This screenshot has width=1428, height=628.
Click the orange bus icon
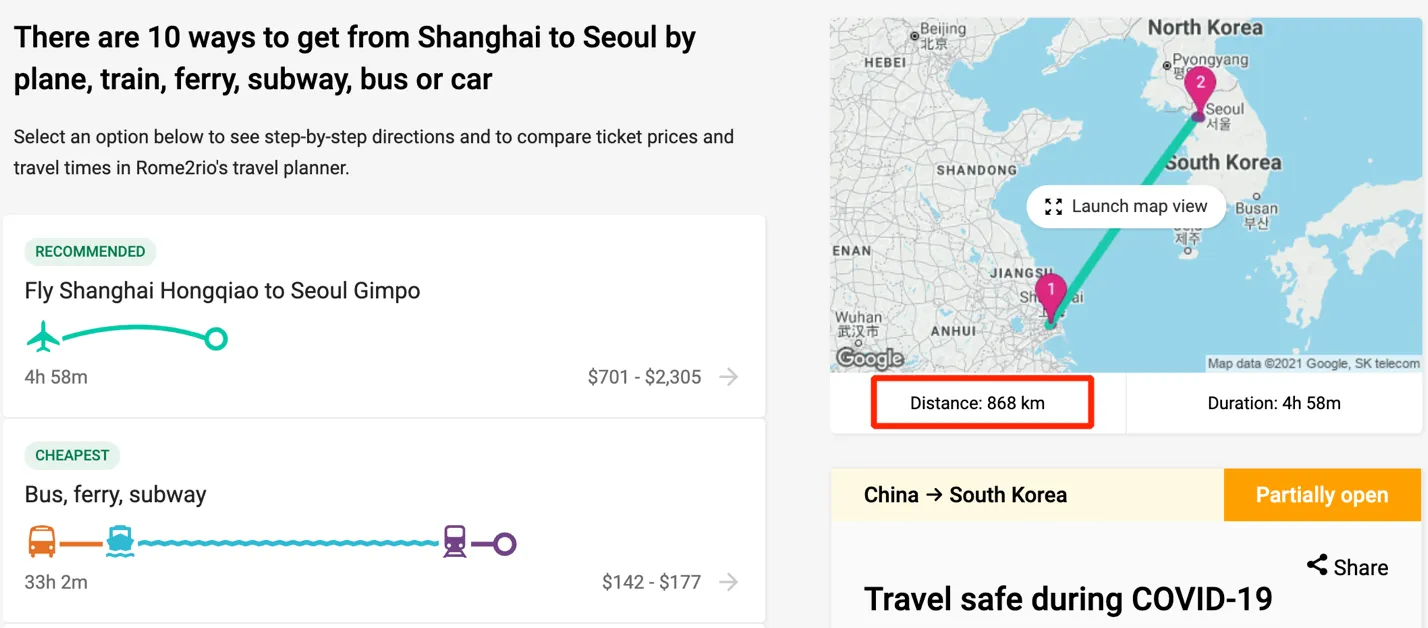(x=42, y=543)
